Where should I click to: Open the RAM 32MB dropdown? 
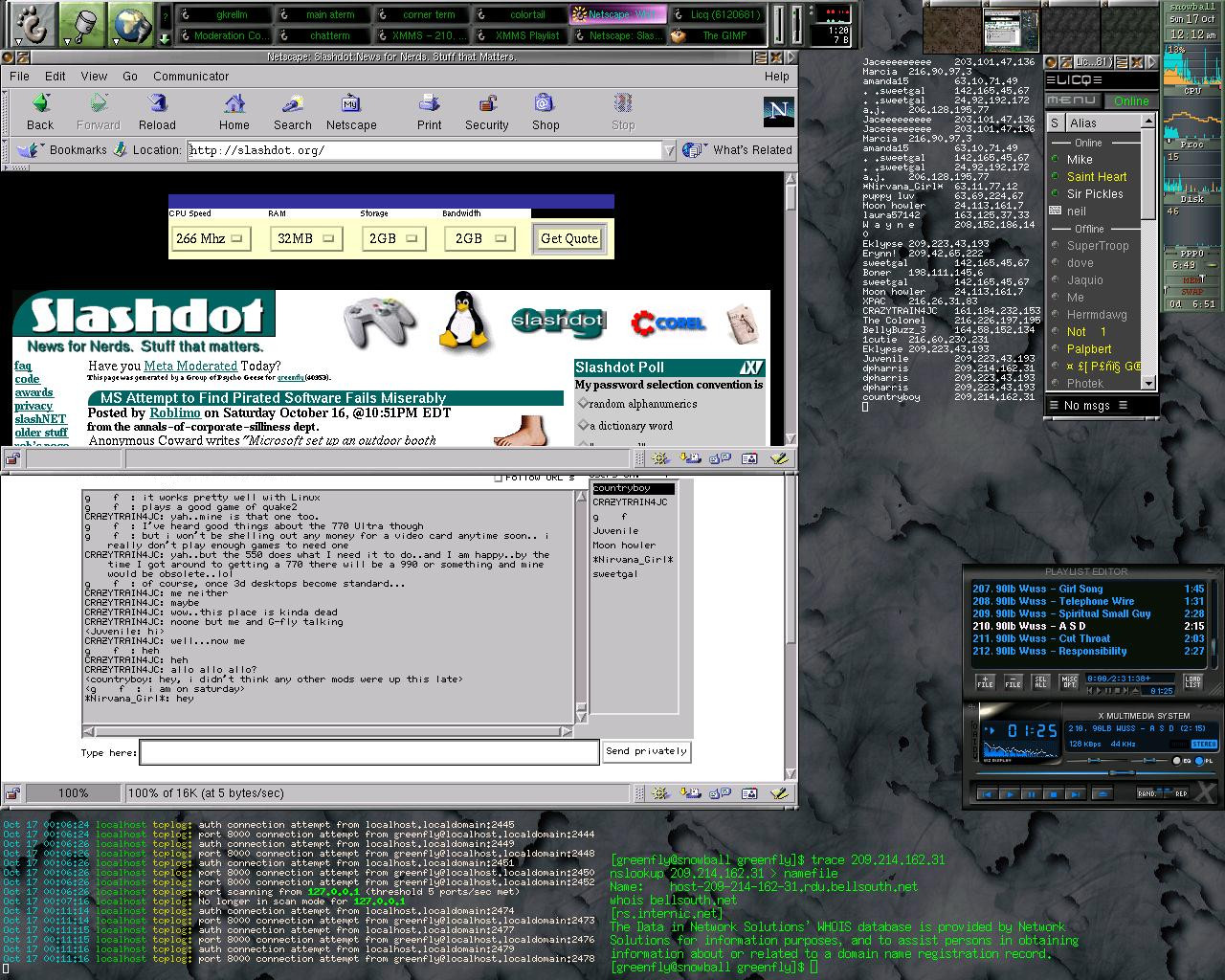coord(305,238)
